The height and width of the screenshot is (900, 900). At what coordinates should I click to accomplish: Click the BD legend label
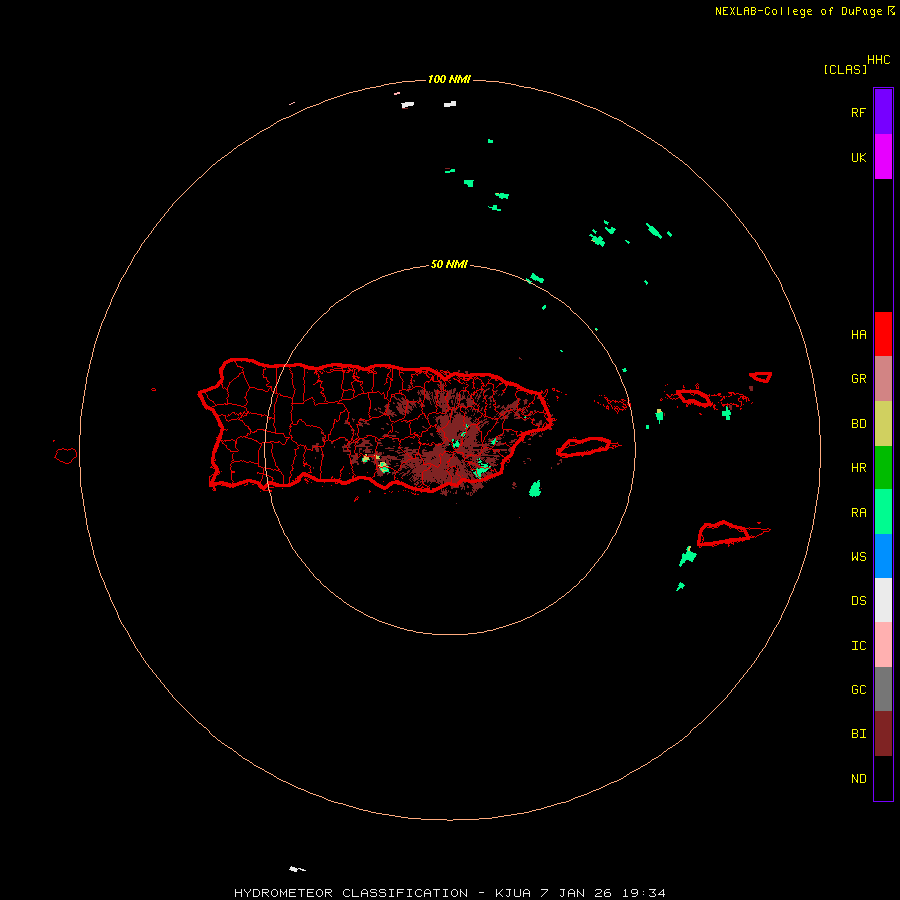click(x=858, y=424)
